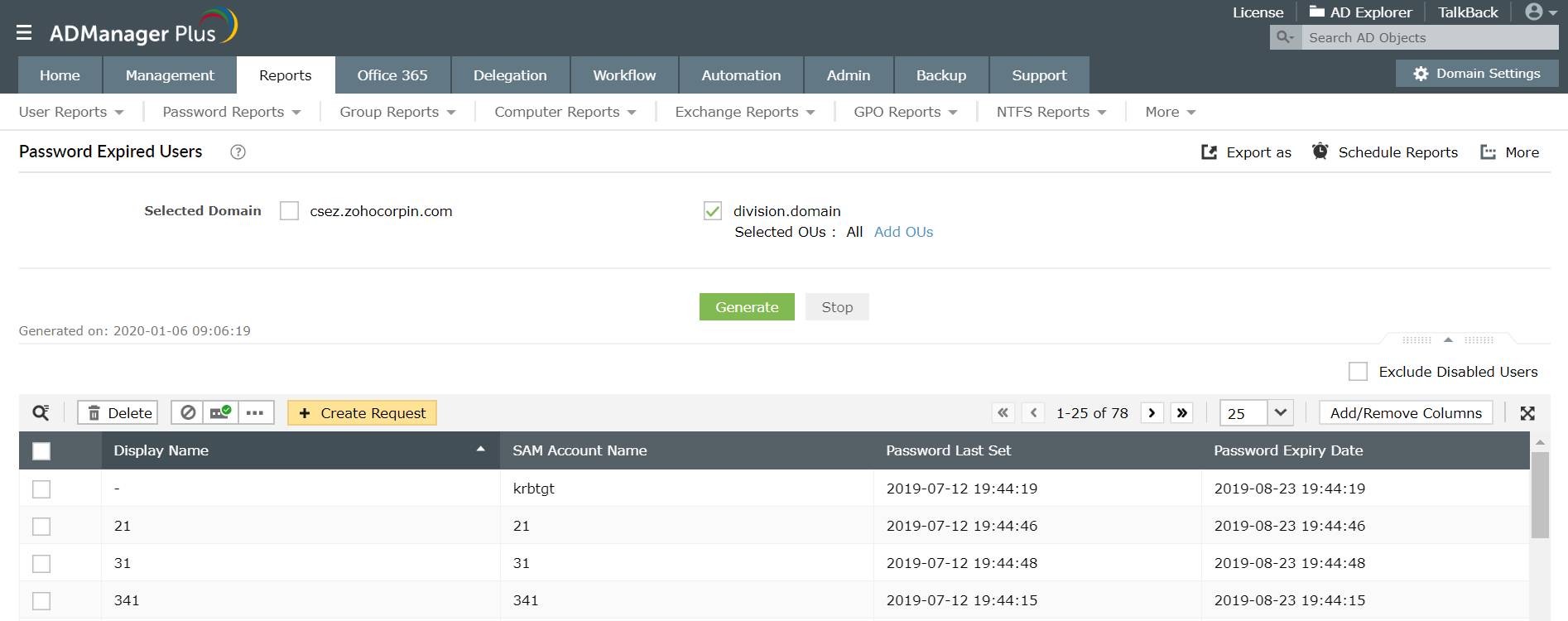
Task: Open the three-dot more actions icon
Action: click(x=255, y=412)
